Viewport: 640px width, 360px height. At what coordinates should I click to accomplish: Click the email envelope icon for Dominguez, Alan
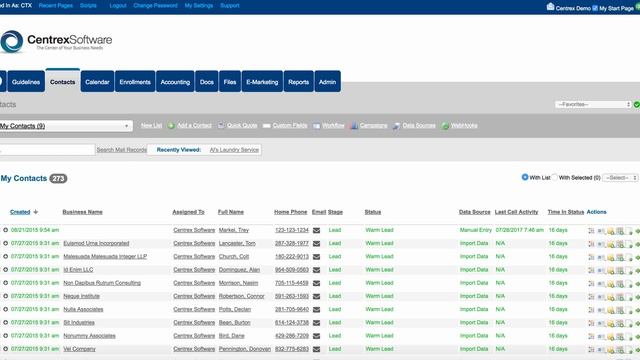click(316, 270)
